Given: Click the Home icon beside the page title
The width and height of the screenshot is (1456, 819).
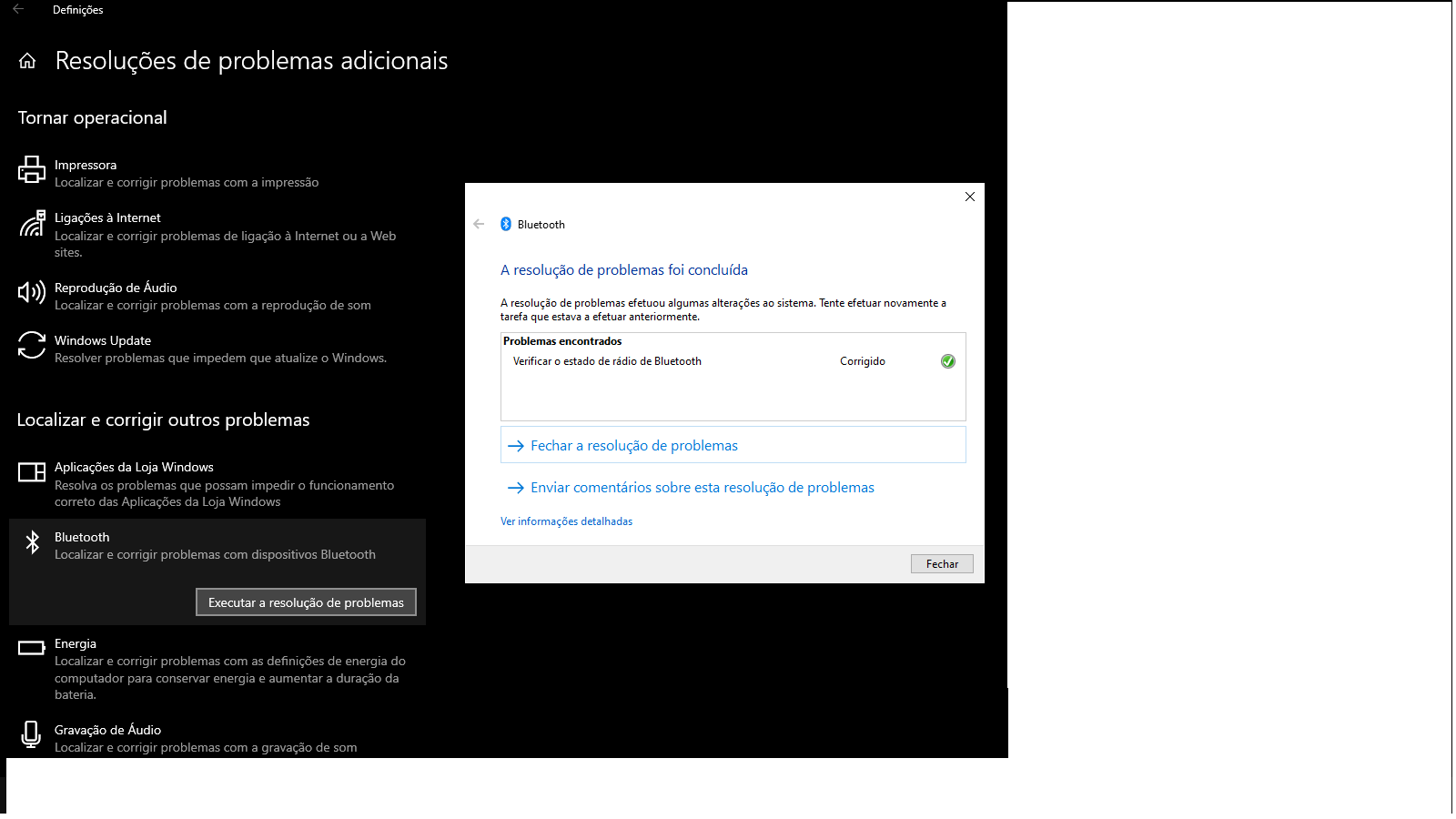Looking at the screenshot, I should pos(27,61).
